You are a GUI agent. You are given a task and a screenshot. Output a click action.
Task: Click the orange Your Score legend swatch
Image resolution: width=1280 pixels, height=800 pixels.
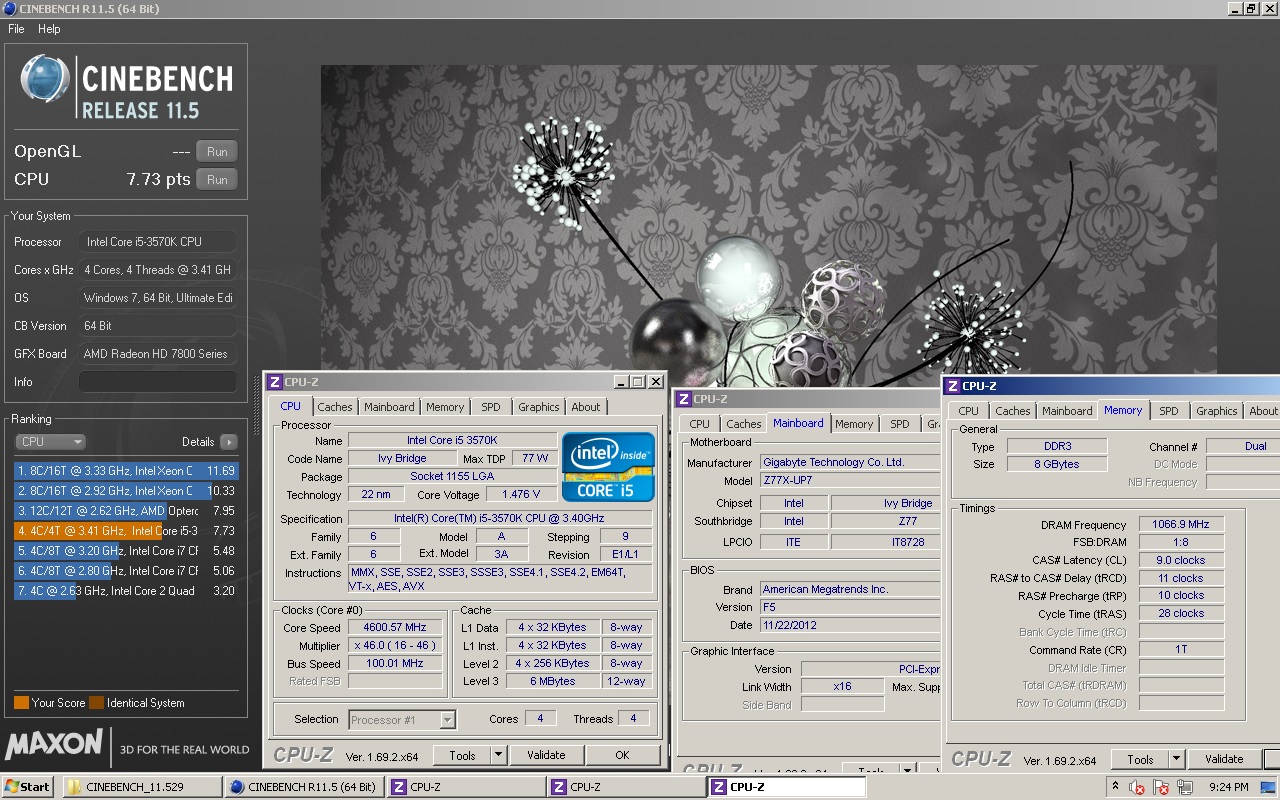21,702
